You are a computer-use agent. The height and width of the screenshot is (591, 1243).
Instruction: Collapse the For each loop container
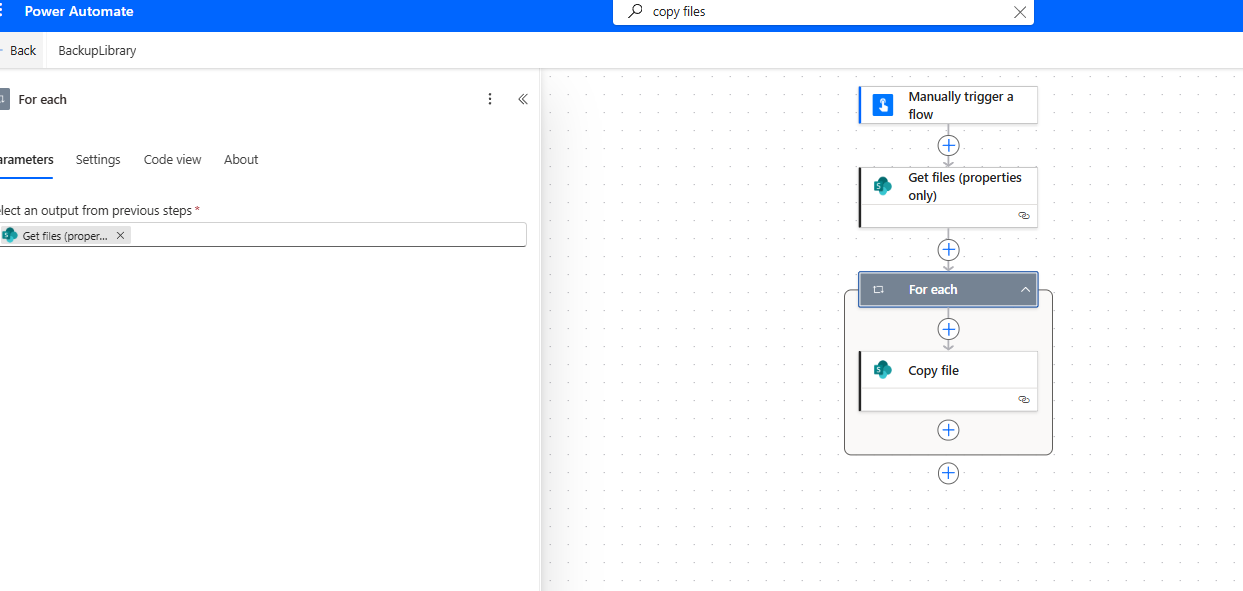tap(1025, 290)
